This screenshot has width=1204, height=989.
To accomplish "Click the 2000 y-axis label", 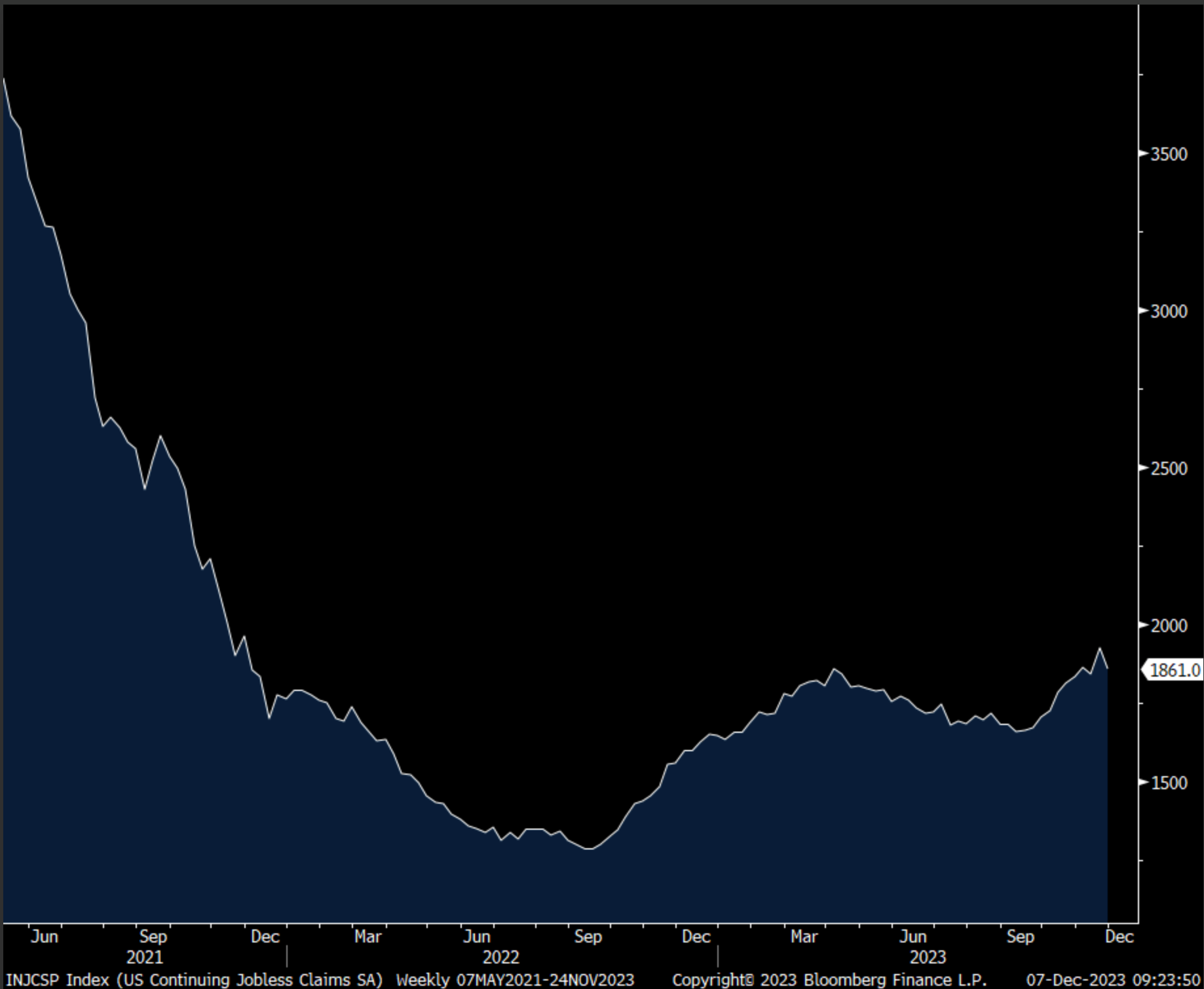I will tap(1169, 625).
